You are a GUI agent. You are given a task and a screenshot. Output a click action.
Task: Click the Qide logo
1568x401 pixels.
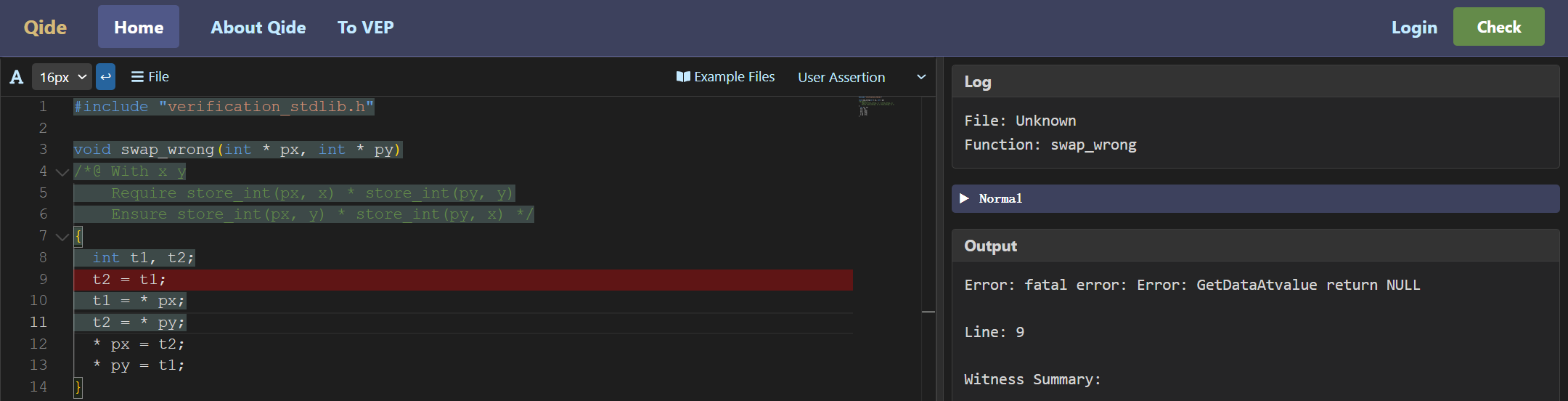click(x=45, y=27)
